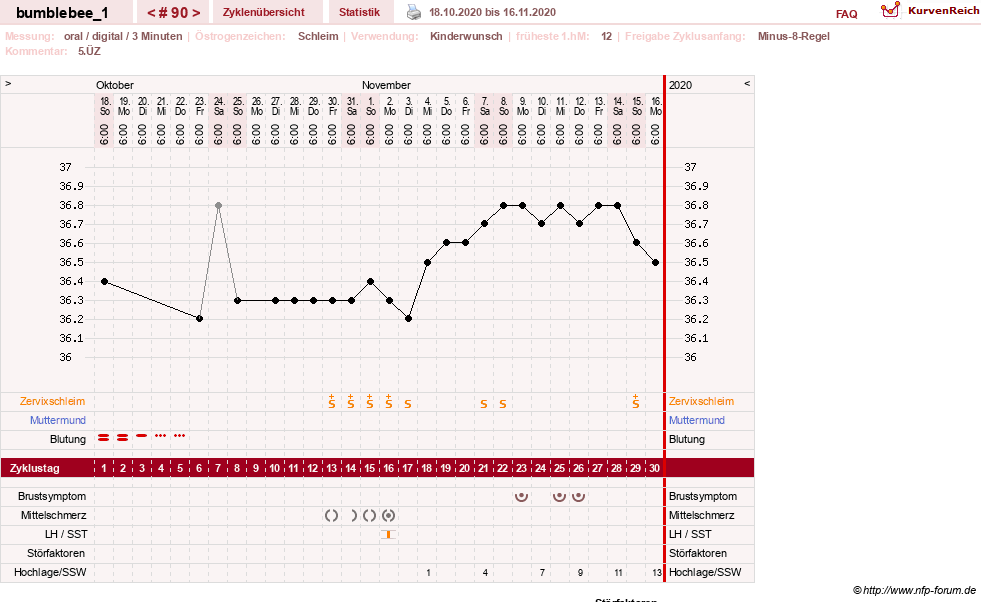This screenshot has height=602, width=981.
Task: Click the S+ mucus symbol on 2 November
Action: [x=389, y=401]
